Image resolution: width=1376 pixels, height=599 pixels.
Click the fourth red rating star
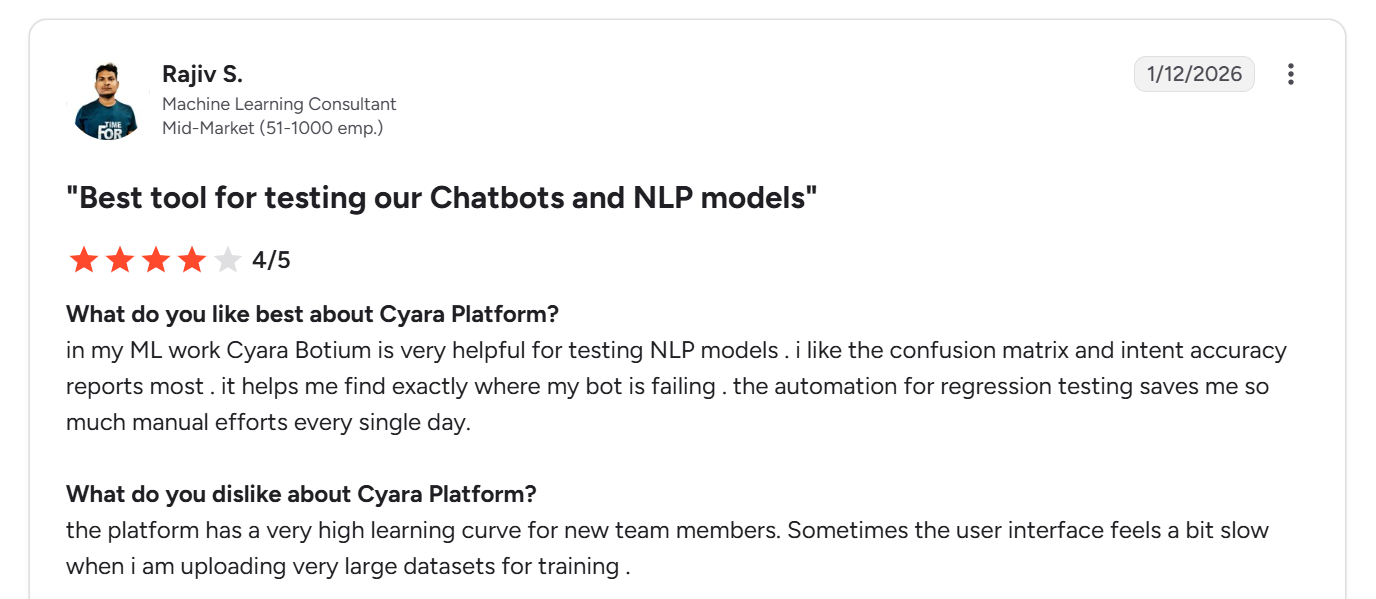click(x=192, y=261)
